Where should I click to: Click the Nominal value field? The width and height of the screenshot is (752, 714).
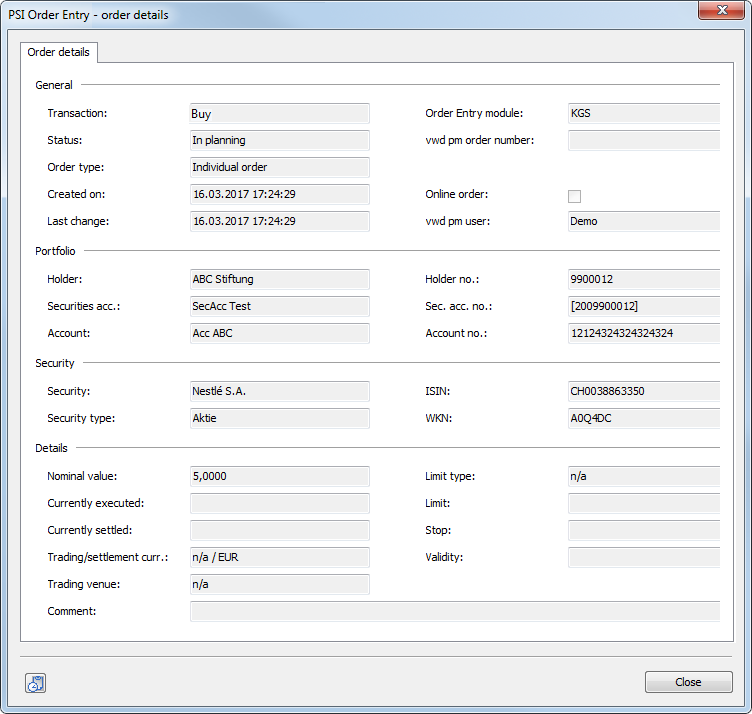(x=279, y=477)
